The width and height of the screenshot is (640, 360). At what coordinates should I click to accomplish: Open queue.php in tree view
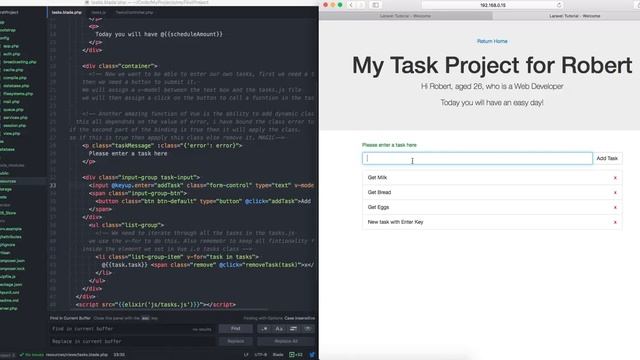(x=13, y=110)
